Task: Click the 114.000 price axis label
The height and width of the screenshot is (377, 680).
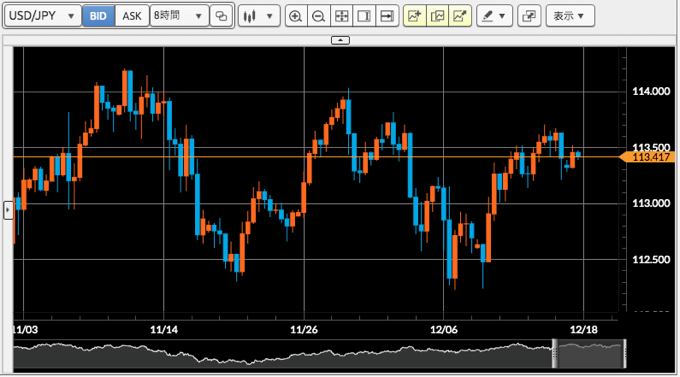Action: click(651, 91)
